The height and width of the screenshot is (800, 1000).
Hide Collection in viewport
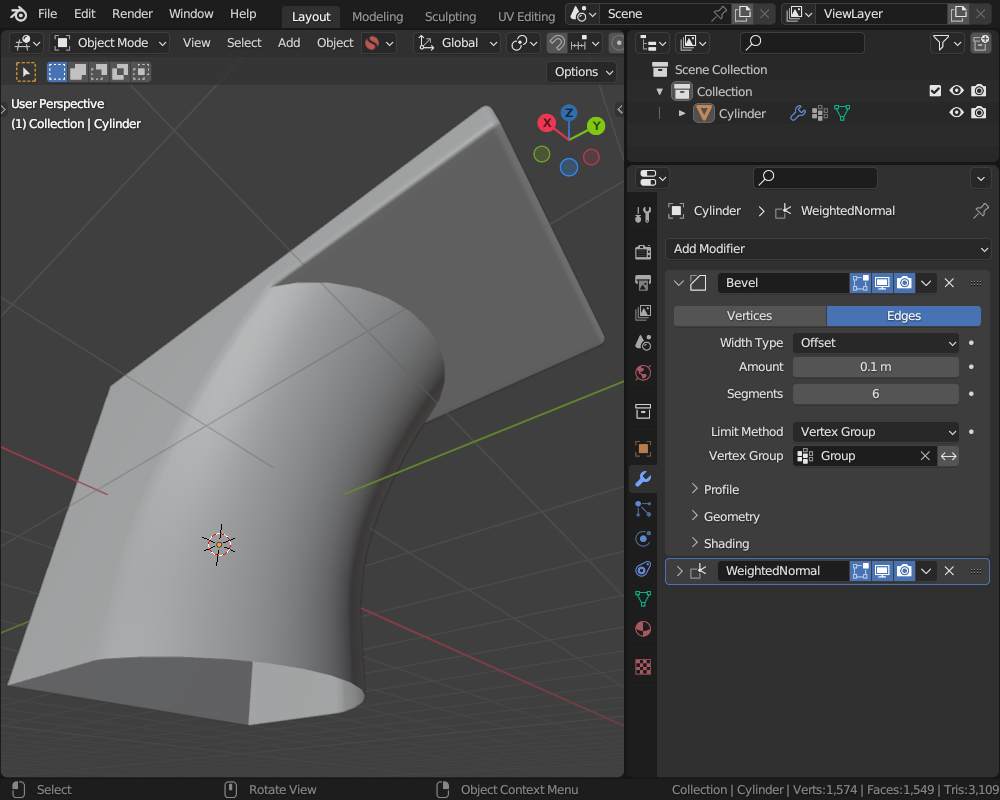(x=956, y=91)
